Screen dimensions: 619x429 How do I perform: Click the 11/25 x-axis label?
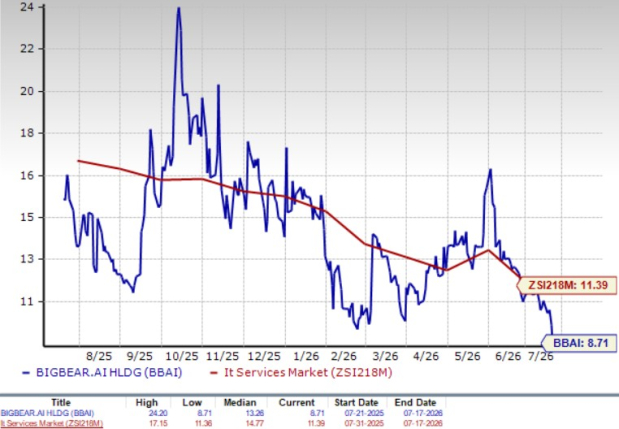pyautogui.click(x=222, y=356)
